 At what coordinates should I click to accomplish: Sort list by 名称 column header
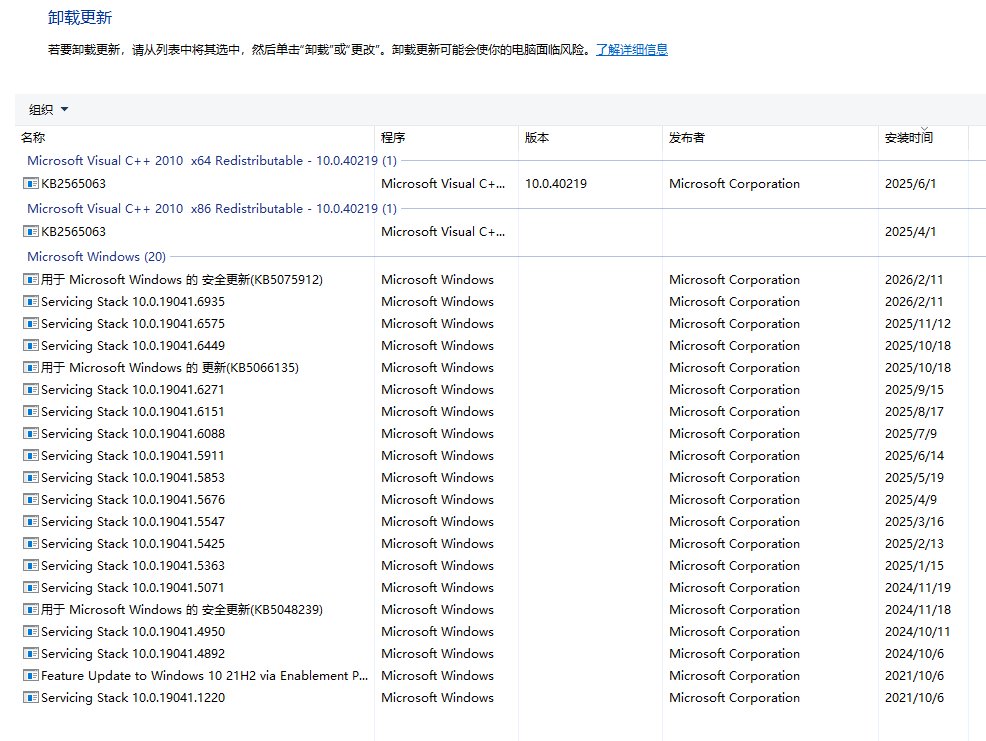[x=34, y=138]
